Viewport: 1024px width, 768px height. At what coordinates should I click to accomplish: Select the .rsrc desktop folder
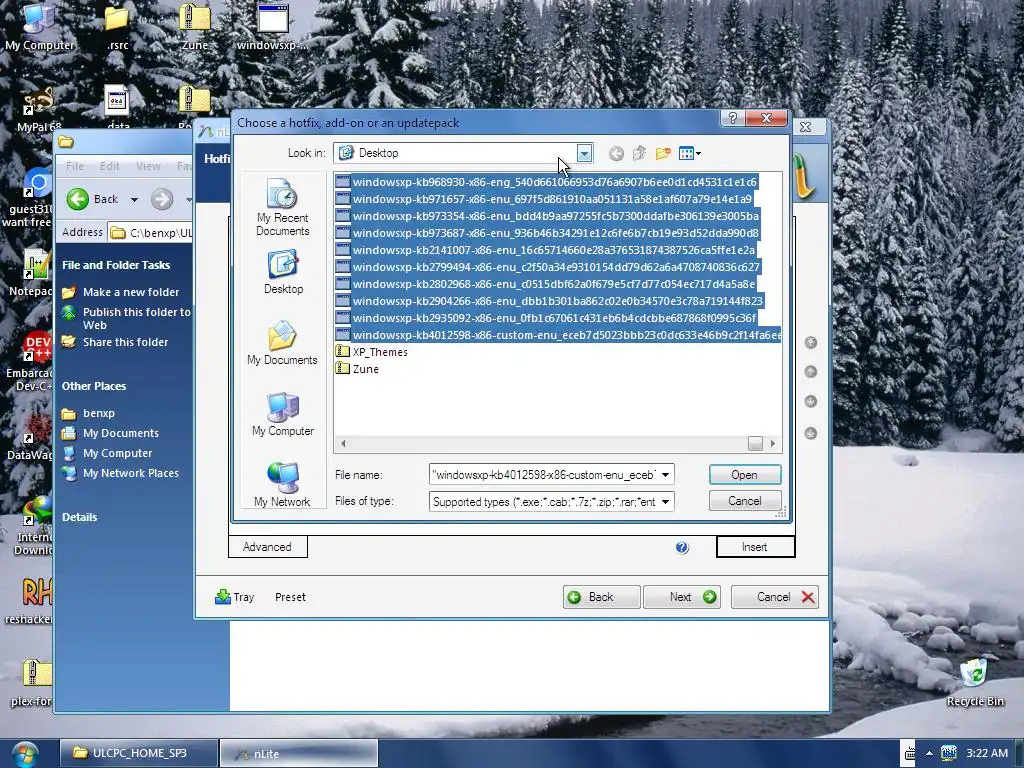(x=118, y=27)
